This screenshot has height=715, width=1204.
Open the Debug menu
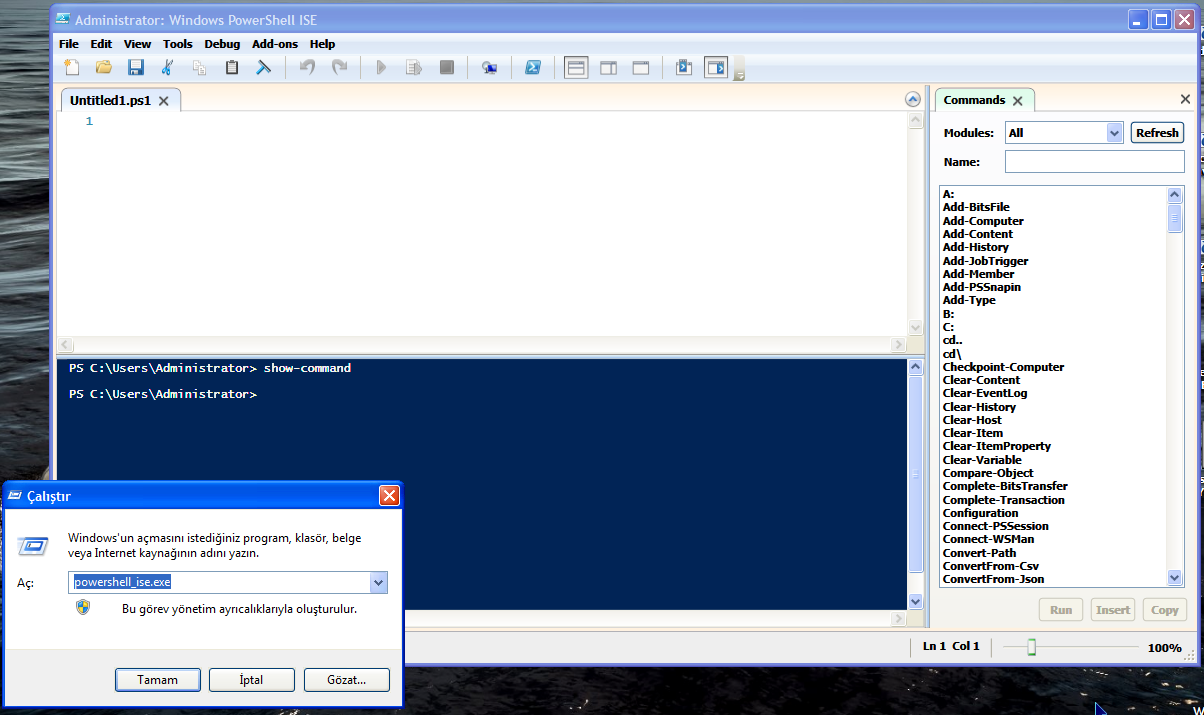coord(222,44)
